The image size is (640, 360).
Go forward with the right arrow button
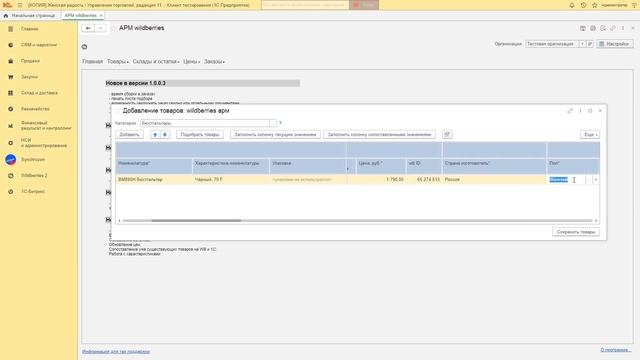click(100, 28)
